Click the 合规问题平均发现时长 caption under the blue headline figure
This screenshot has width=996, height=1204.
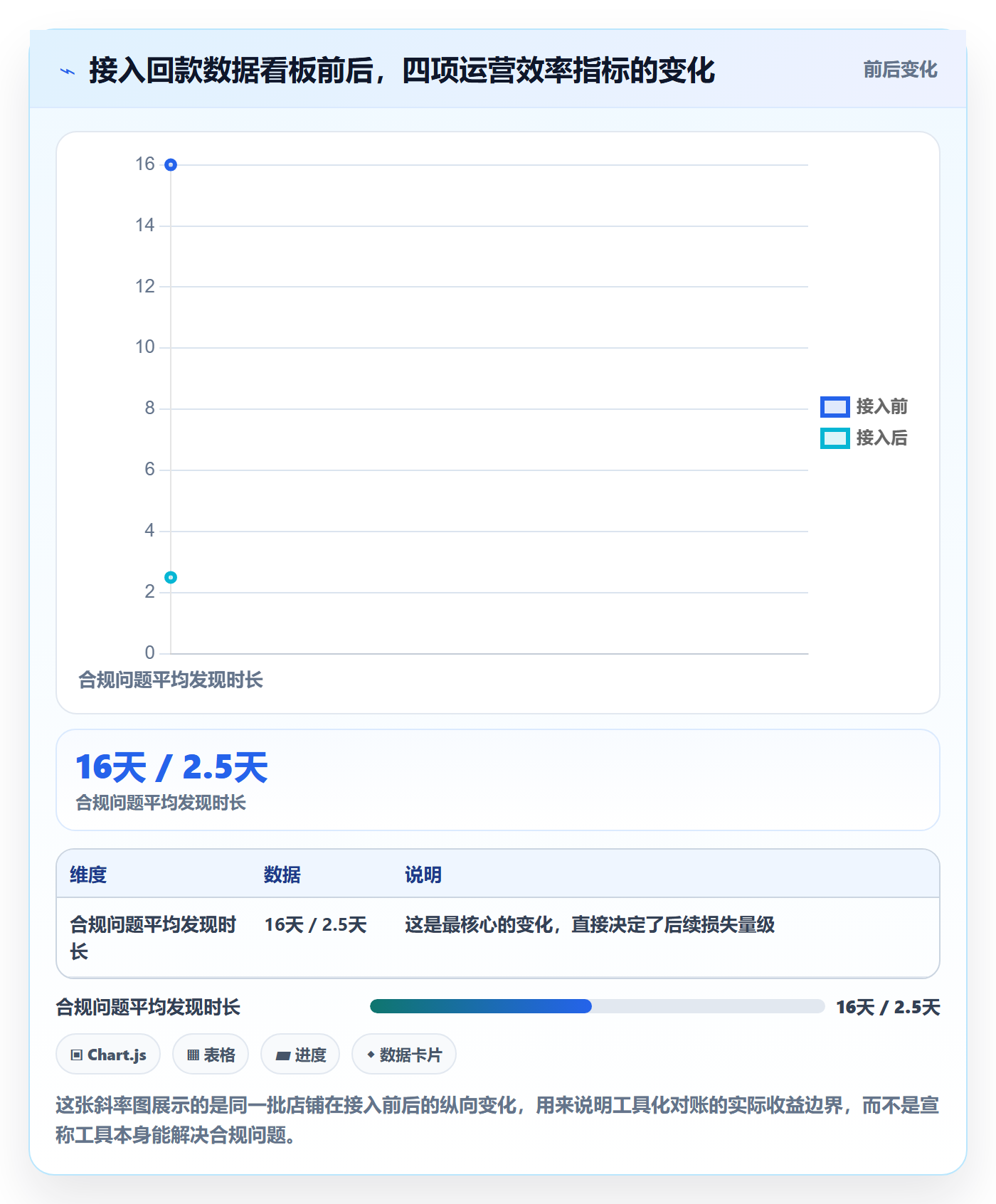tap(161, 803)
